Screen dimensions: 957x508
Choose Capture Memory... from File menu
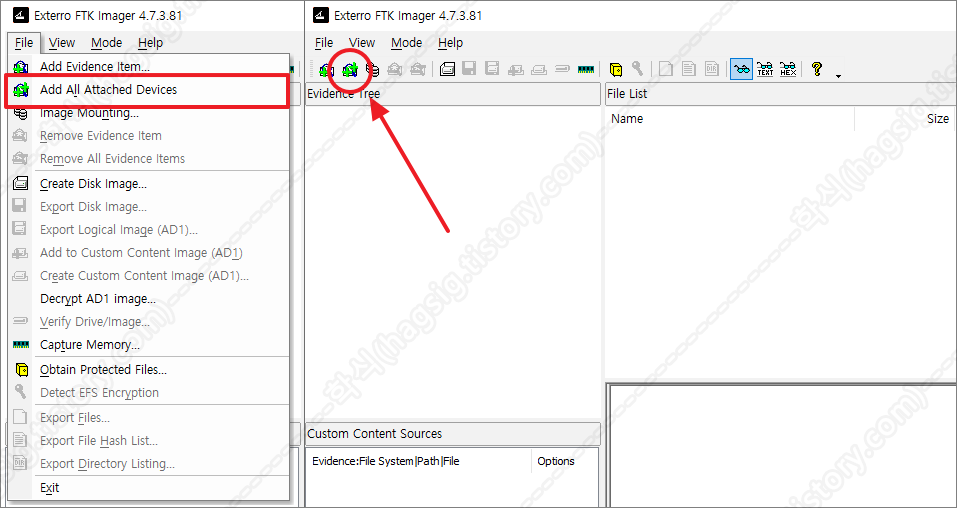(x=149, y=345)
